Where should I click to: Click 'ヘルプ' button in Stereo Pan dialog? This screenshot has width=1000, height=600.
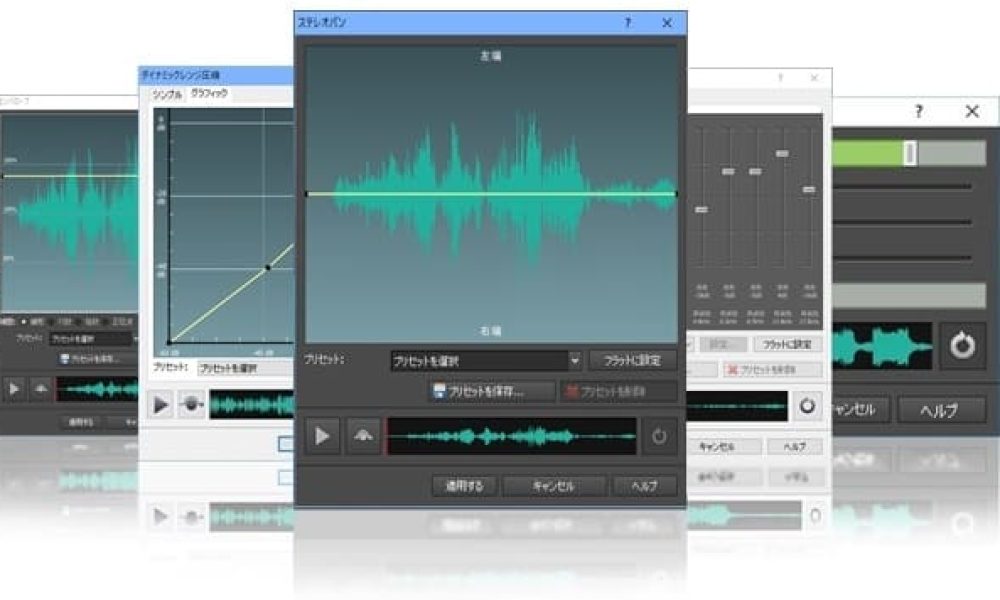pyautogui.click(x=644, y=486)
